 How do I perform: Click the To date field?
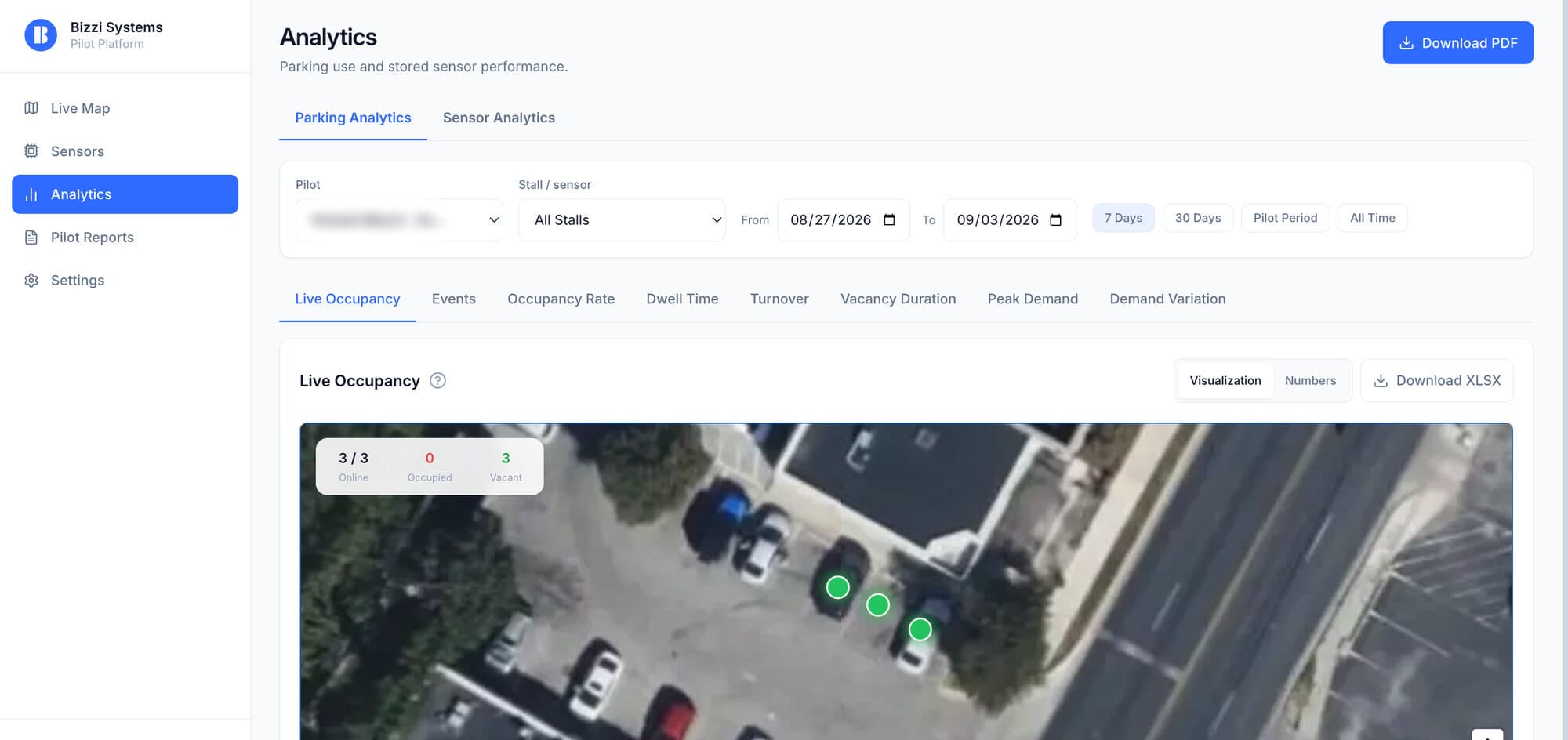1010,220
